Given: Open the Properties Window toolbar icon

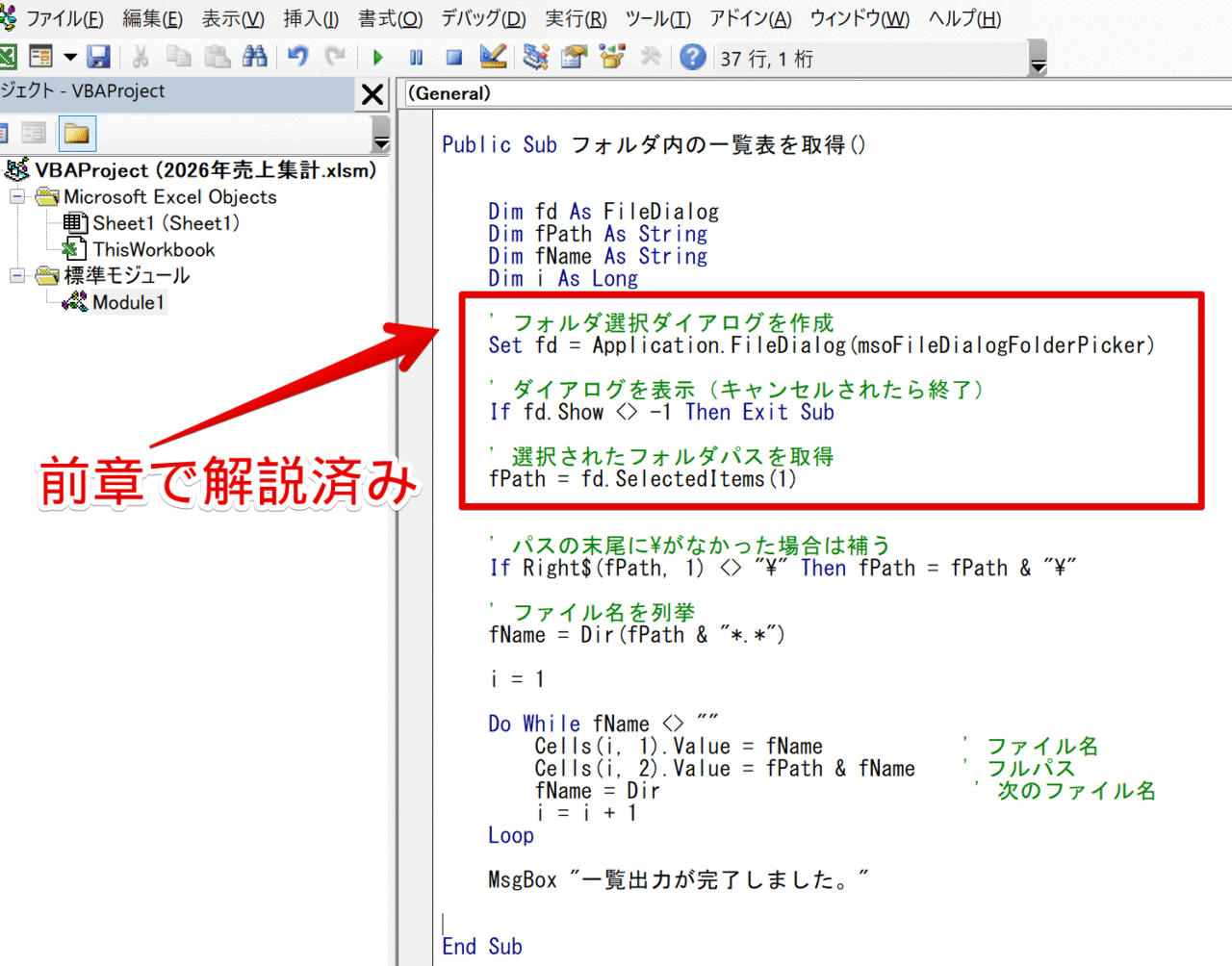Looking at the screenshot, I should tap(574, 58).
